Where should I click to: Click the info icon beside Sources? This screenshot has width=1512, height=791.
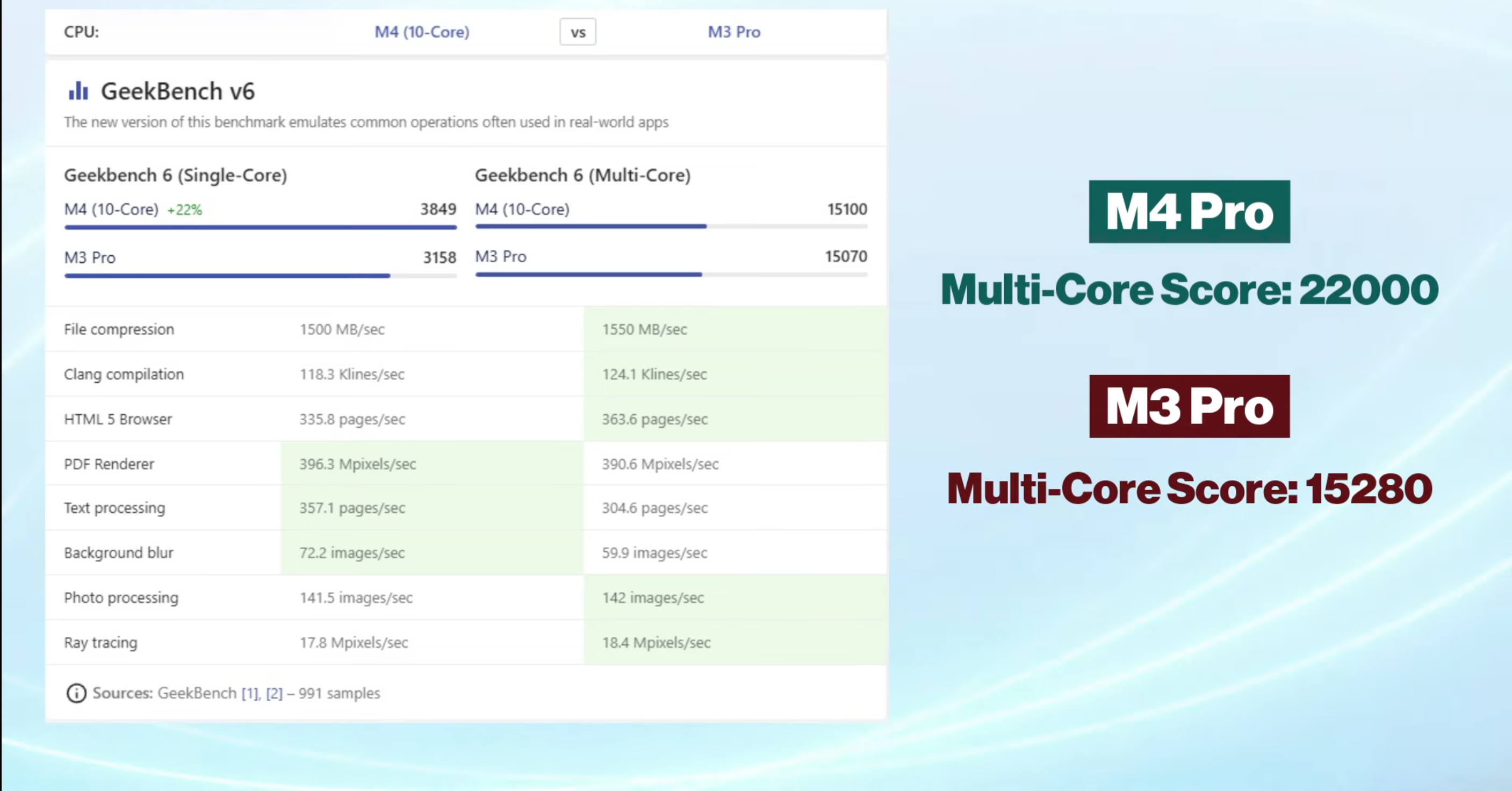pyautogui.click(x=76, y=693)
